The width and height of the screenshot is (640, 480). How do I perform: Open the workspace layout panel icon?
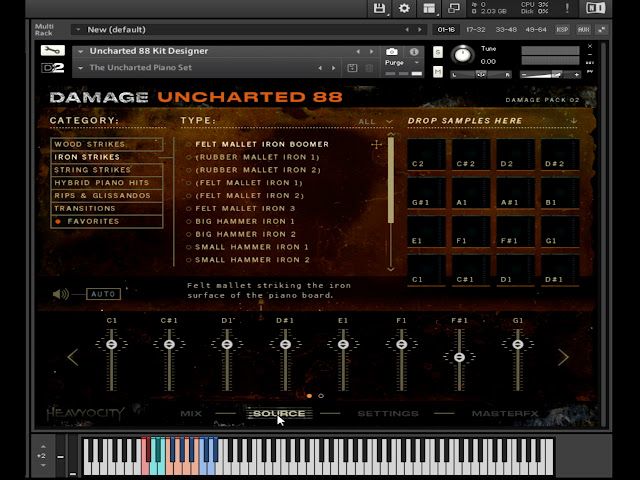click(429, 8)
